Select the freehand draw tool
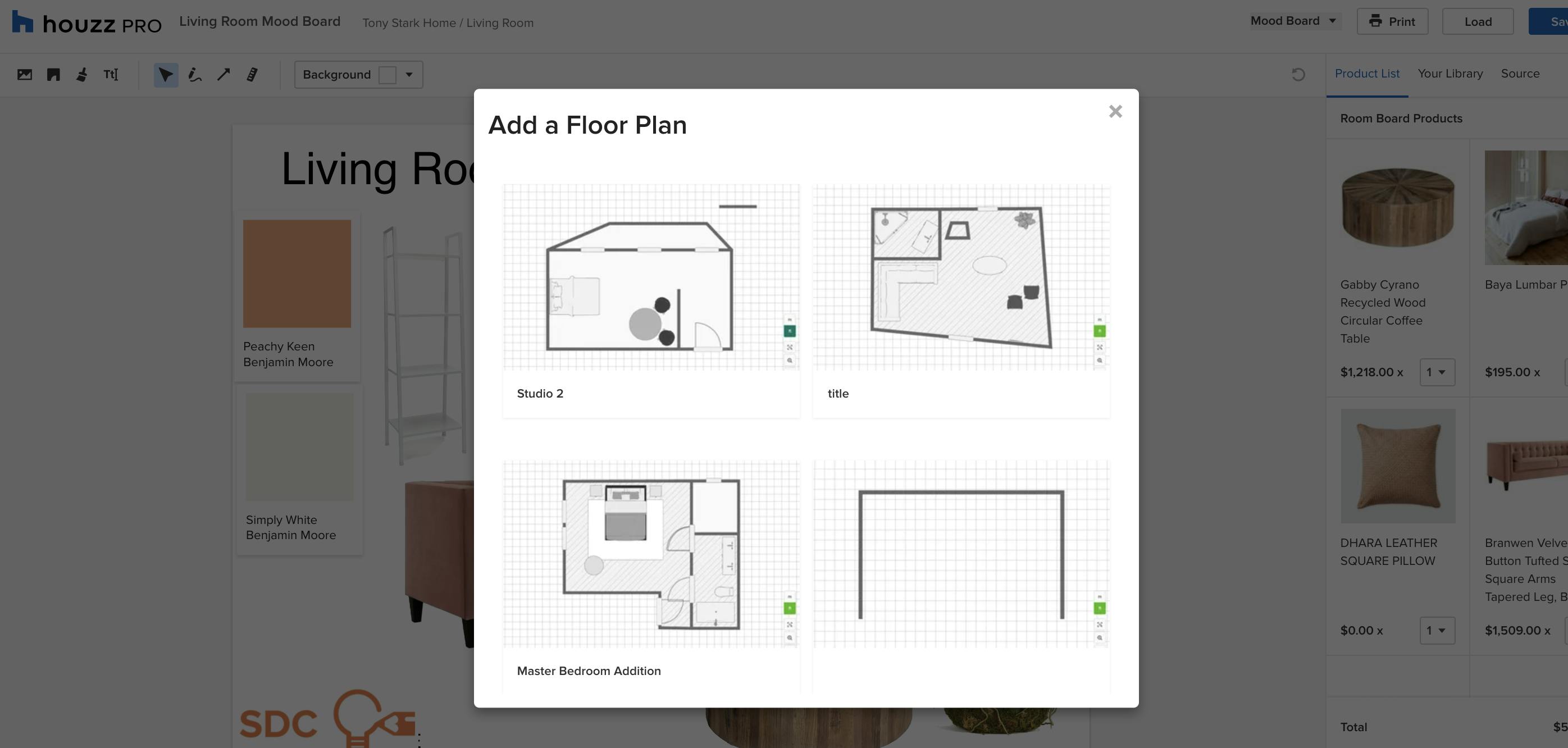Image resolution: width=1568 pixels, height=748 pixels. point(195,74)
